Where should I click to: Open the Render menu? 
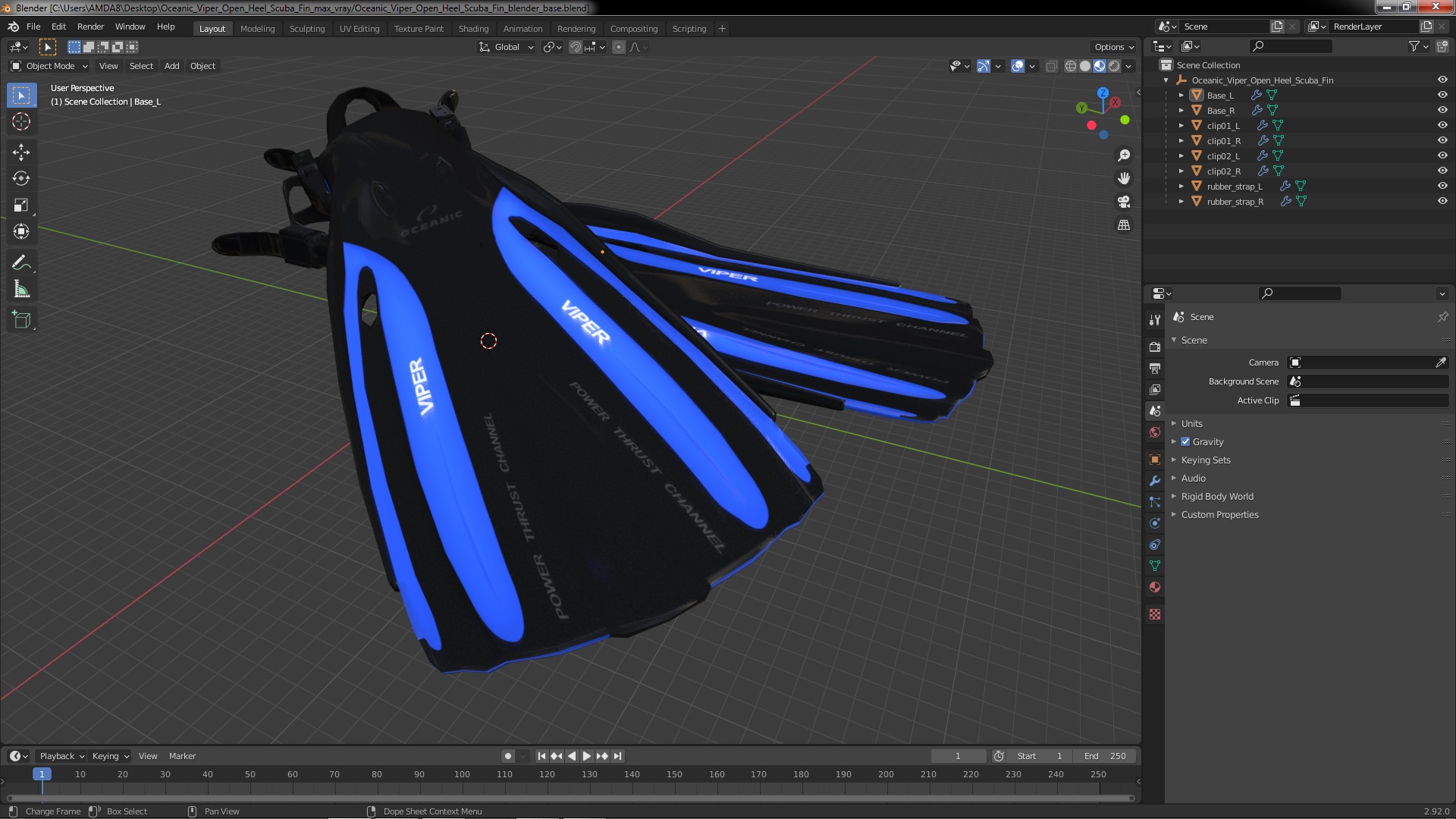[90, 27]
